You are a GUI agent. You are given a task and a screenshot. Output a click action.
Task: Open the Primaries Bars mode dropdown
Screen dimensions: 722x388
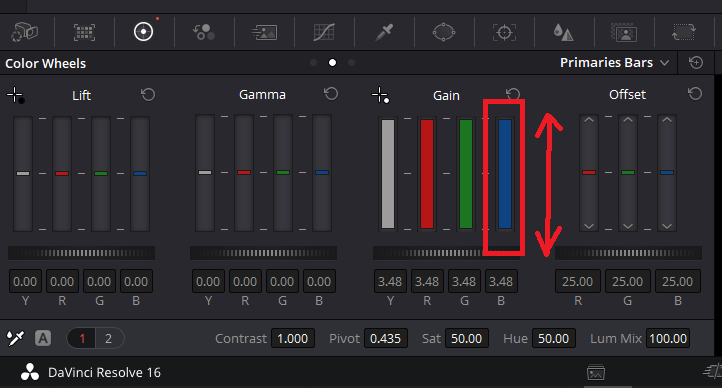614,63
